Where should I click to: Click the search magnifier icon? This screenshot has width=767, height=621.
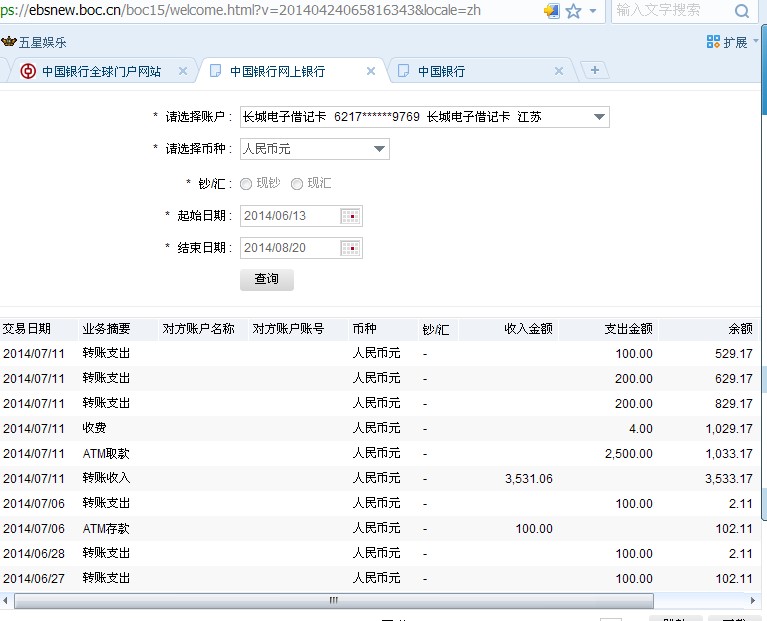(x=742, y=11)
